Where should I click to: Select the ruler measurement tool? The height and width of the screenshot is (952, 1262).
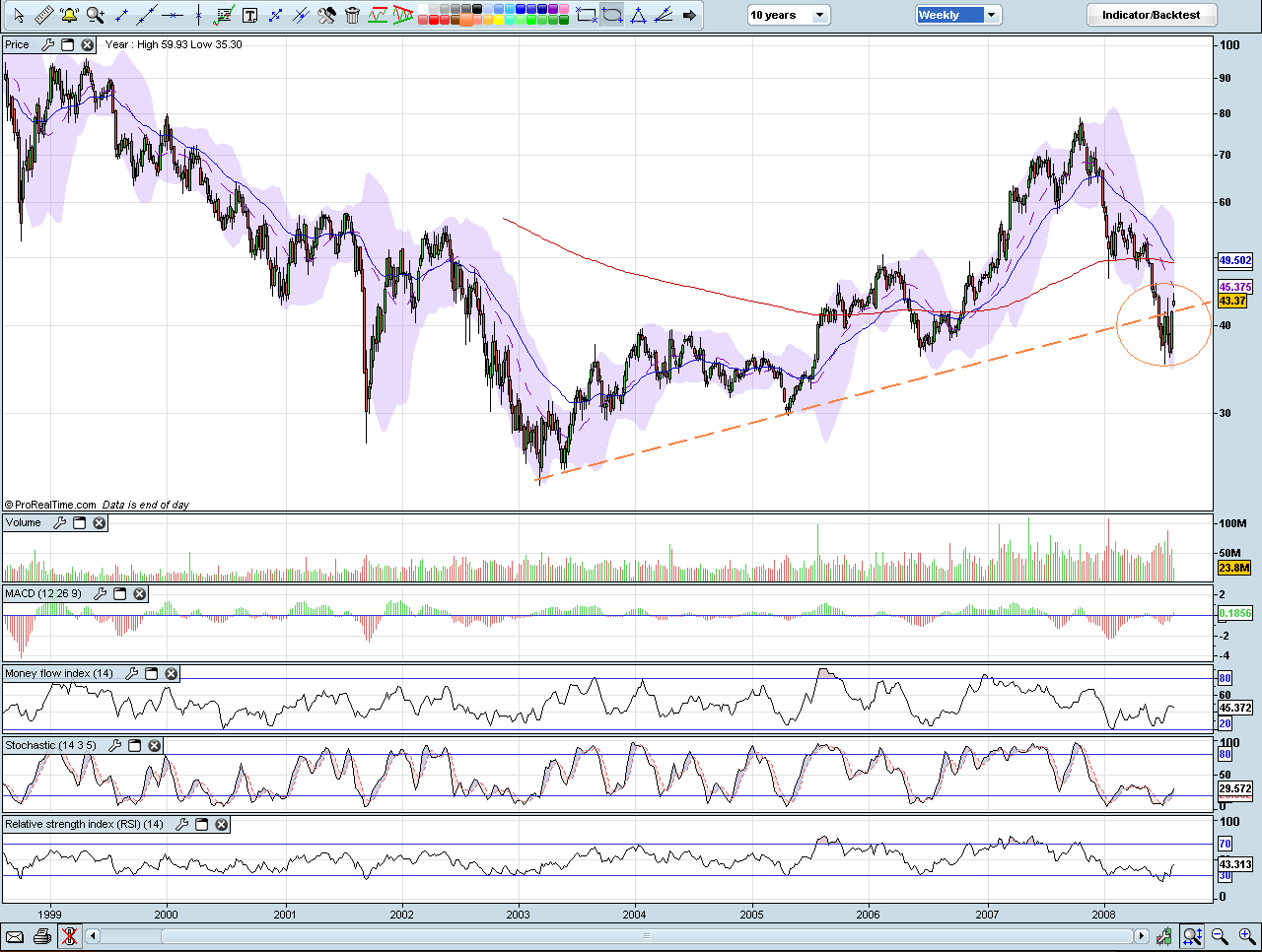coord(44,15)
